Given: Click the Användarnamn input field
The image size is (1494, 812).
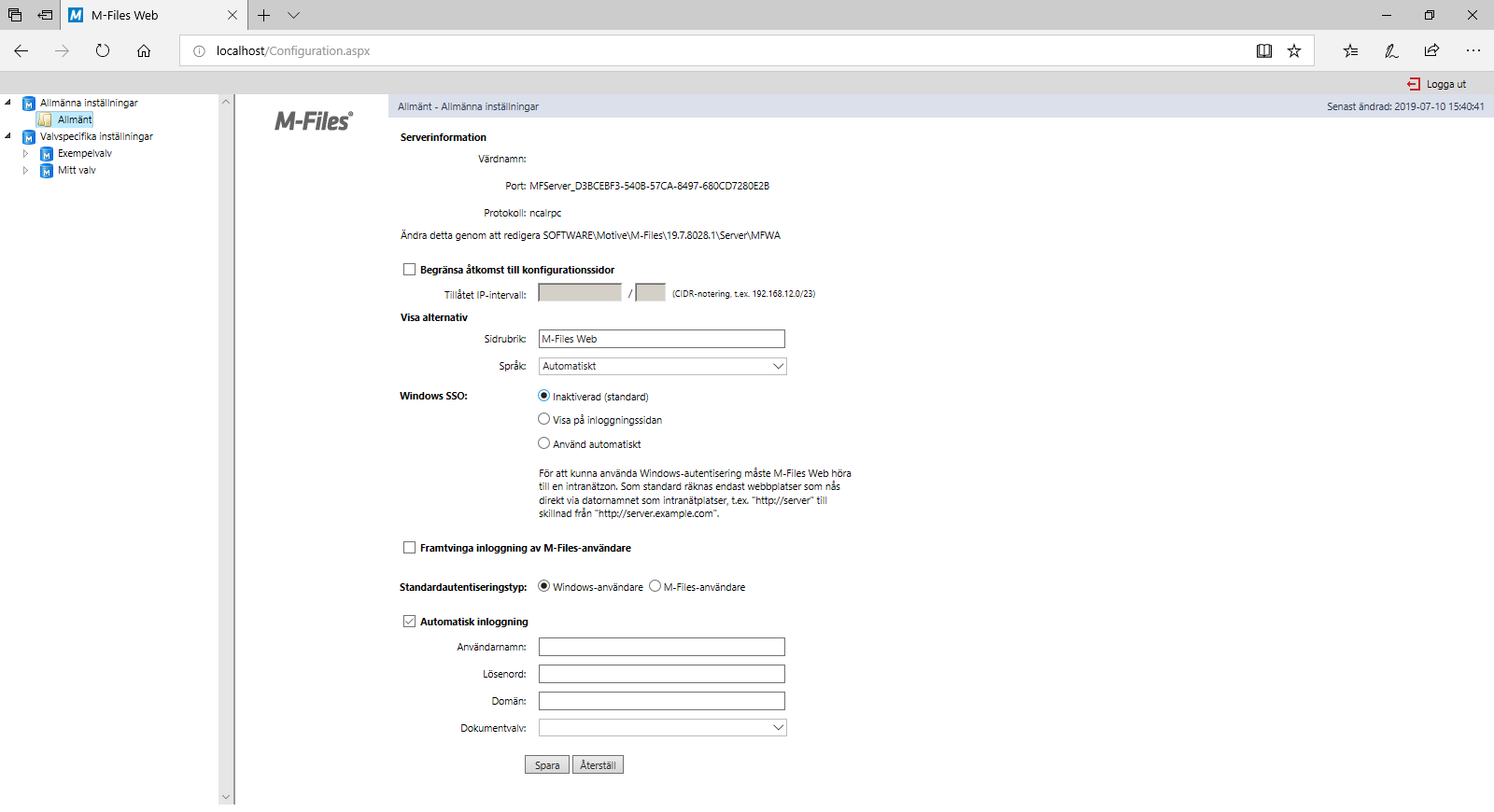Looking at the screenshot, I should pyautogui.click(x=662, y=647).
